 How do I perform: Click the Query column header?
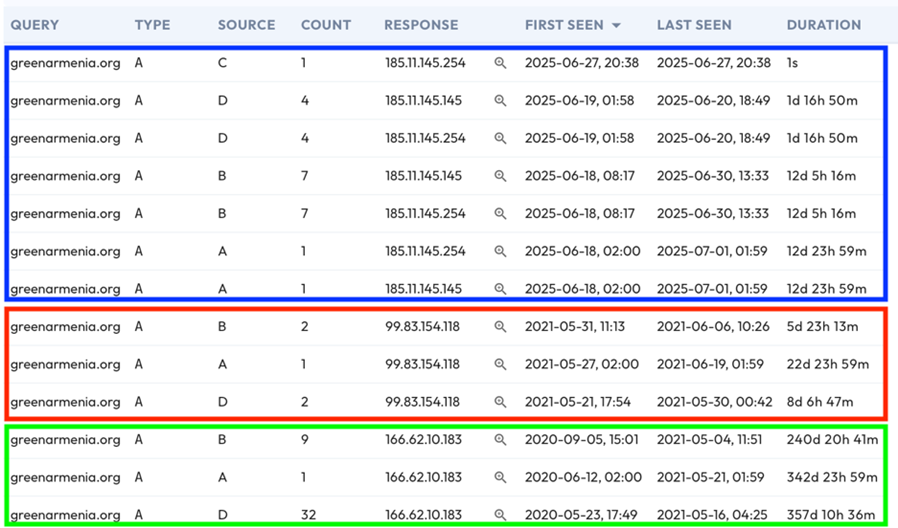(x=35, y=25)
